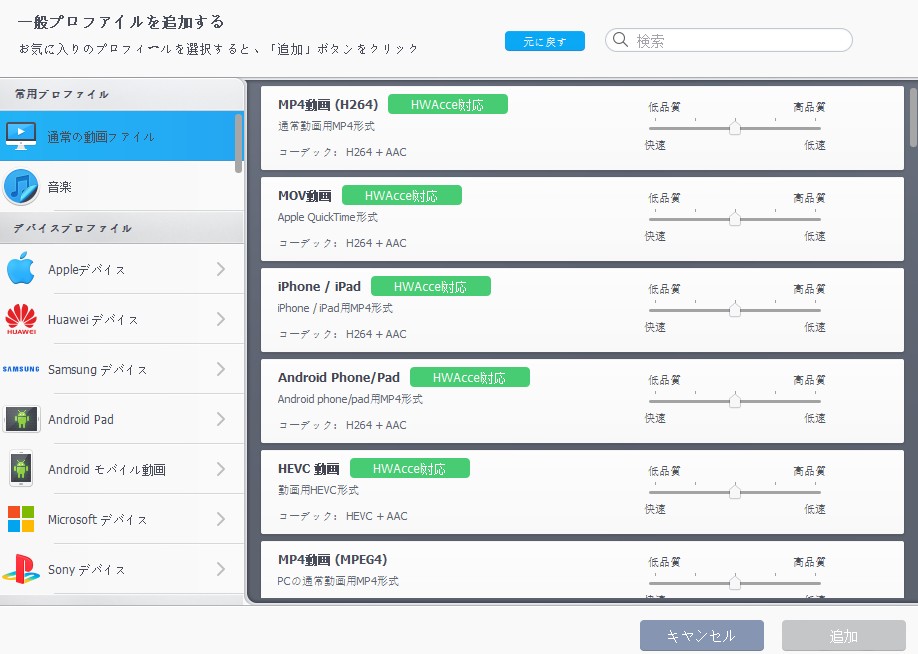
Task: Adjust quality slider for Android Phone/Pad
Action: [735, 401]
